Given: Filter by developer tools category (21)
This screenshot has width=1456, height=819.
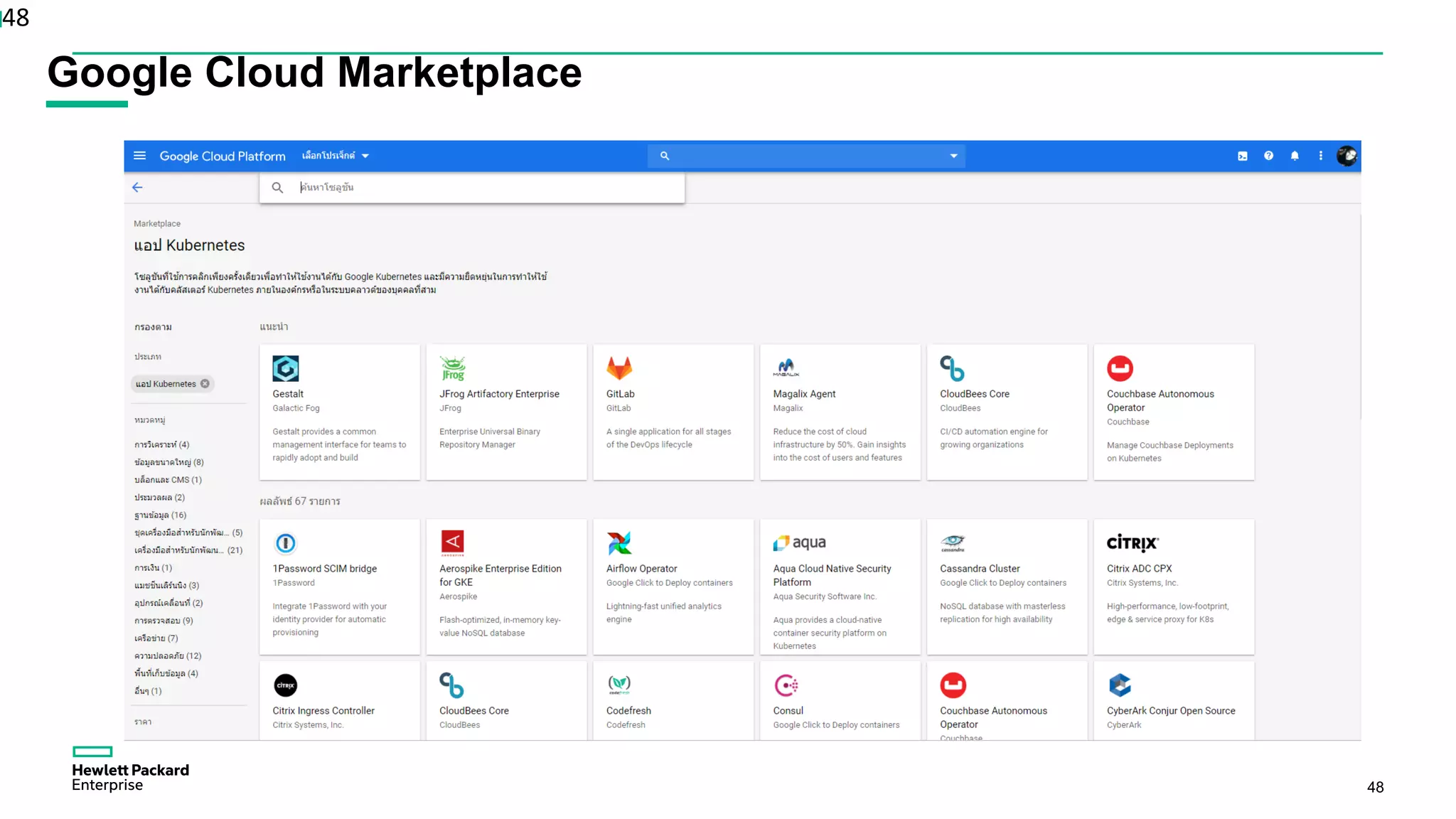Looking at the screenshot, I should (188, 550).
